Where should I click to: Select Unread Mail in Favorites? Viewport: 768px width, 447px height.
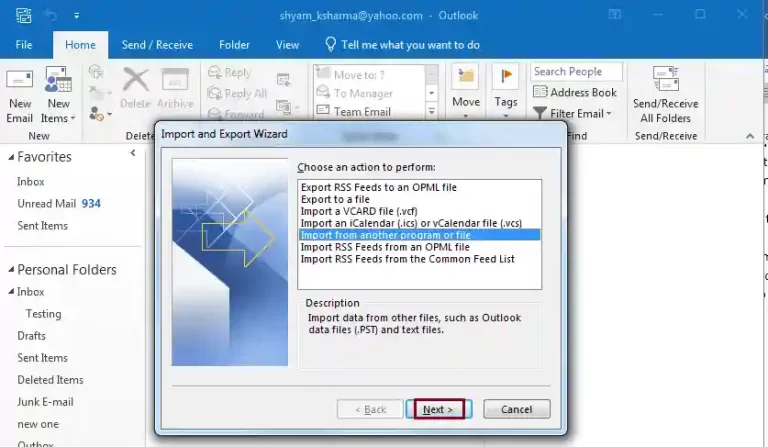pyautogui.click(x=47, y=204)
